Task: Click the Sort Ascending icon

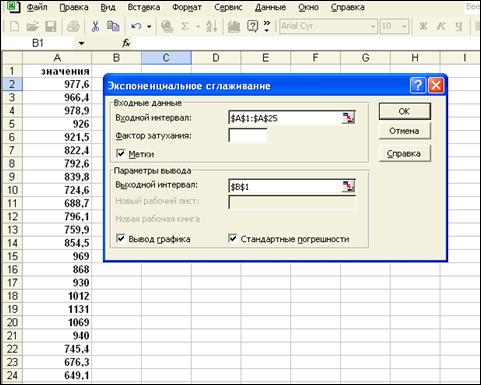Action: pos(212,26)
